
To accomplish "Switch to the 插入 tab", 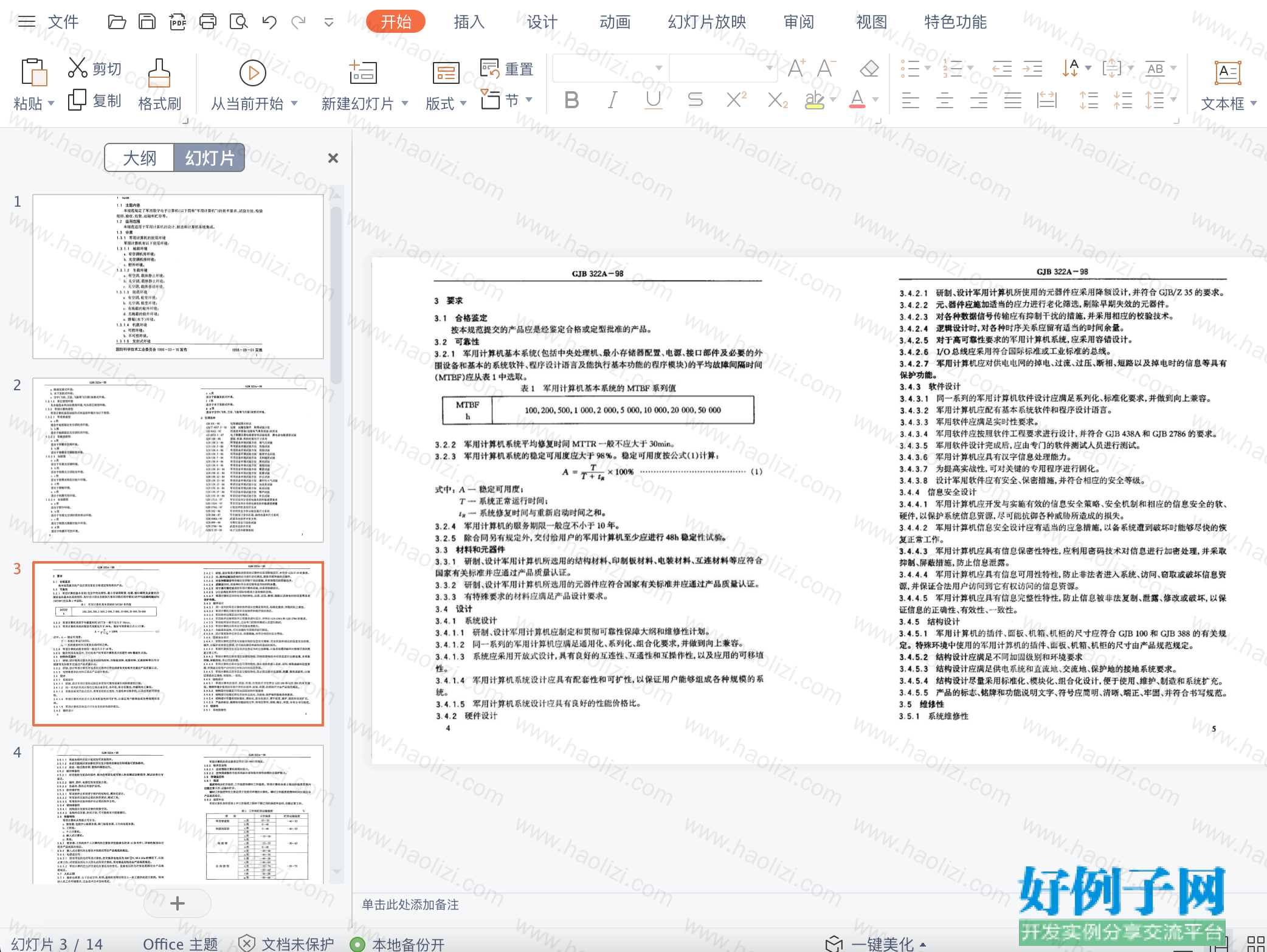I will click(469, 22).
